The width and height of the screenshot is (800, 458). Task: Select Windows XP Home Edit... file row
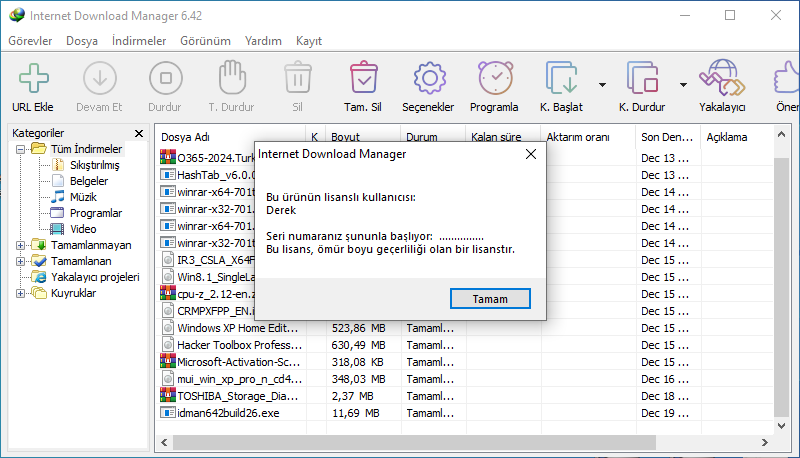pos(464,328)
